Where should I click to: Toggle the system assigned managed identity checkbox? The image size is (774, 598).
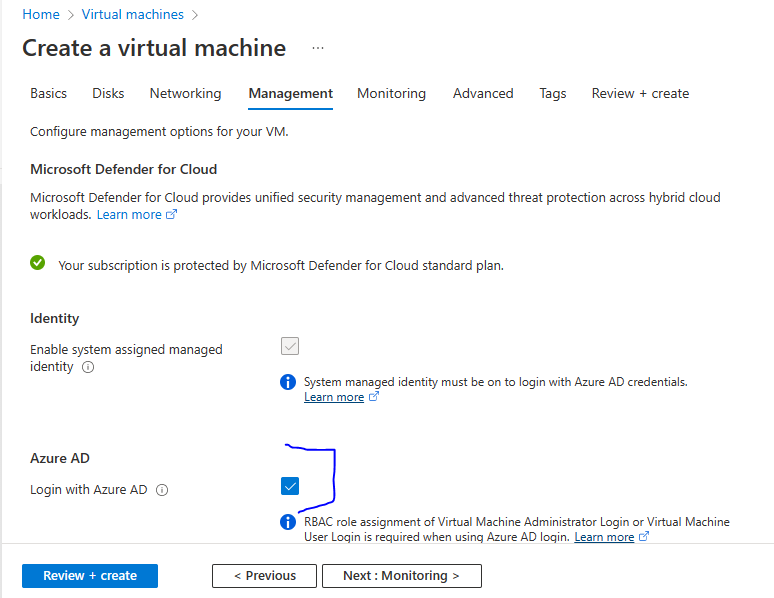pos(290,346)
